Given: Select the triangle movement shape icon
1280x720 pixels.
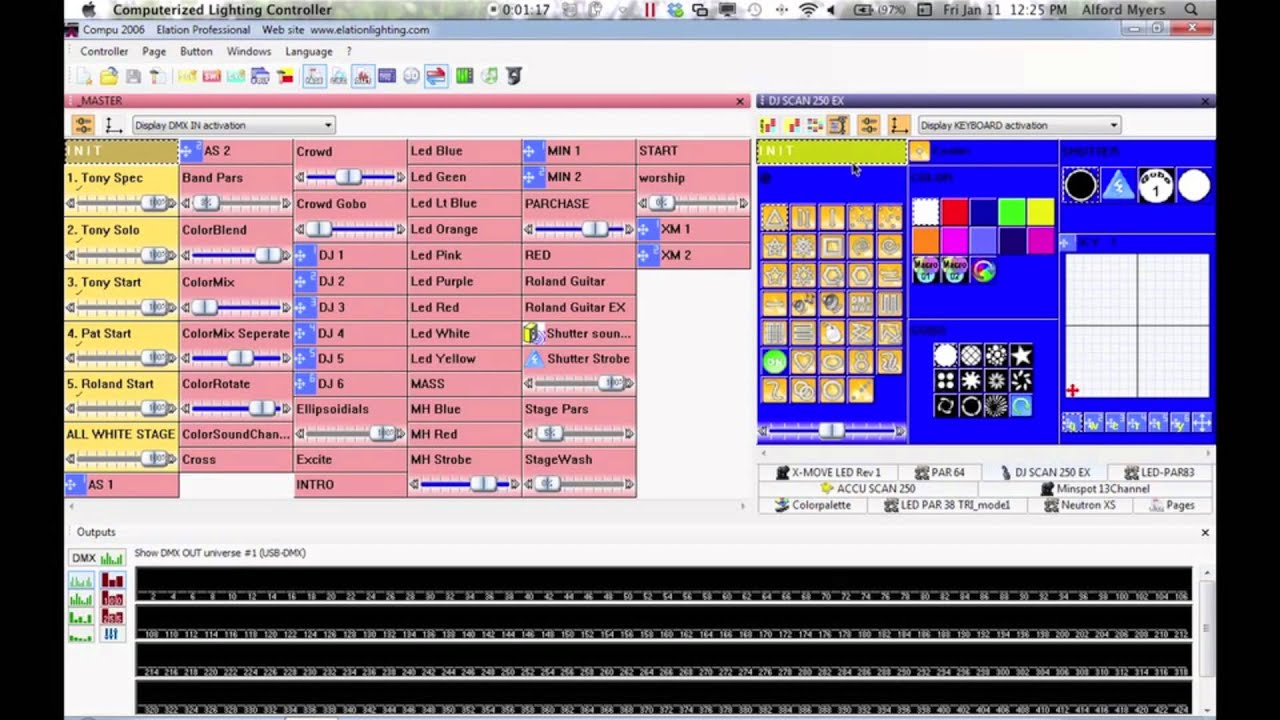Looking at the screenshot, I should [774, 216].
